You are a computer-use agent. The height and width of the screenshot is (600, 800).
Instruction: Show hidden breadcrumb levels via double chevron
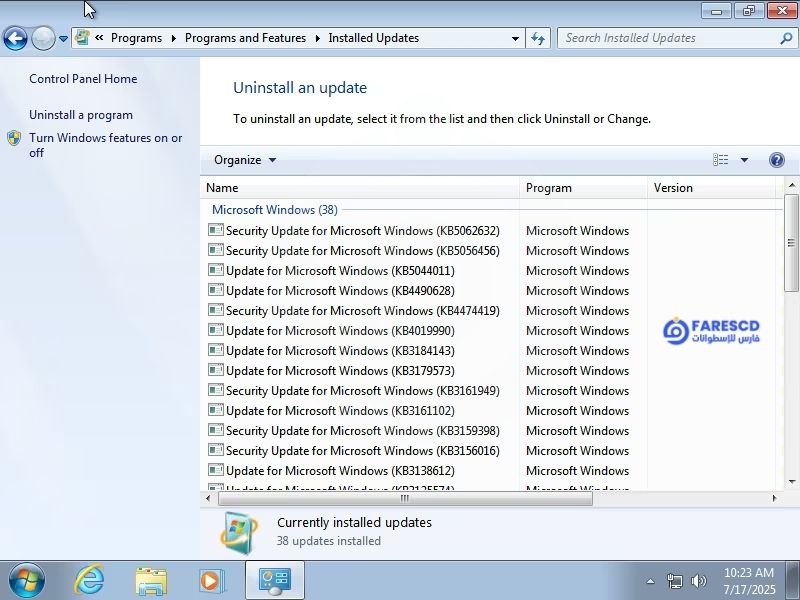[x=99, y=38]
